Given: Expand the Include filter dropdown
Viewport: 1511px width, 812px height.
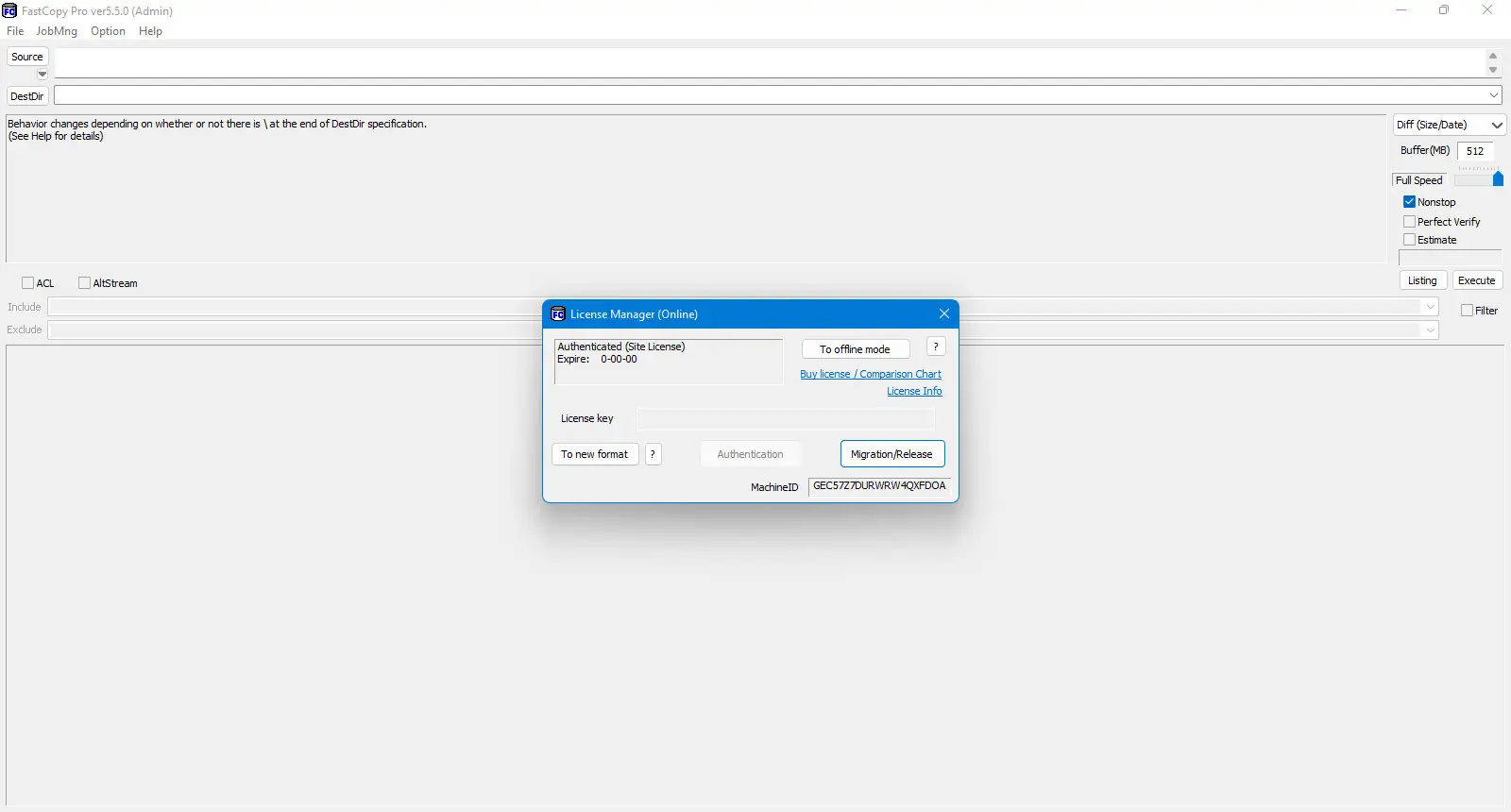Looking at the screenshot, I should (1430, 307).
